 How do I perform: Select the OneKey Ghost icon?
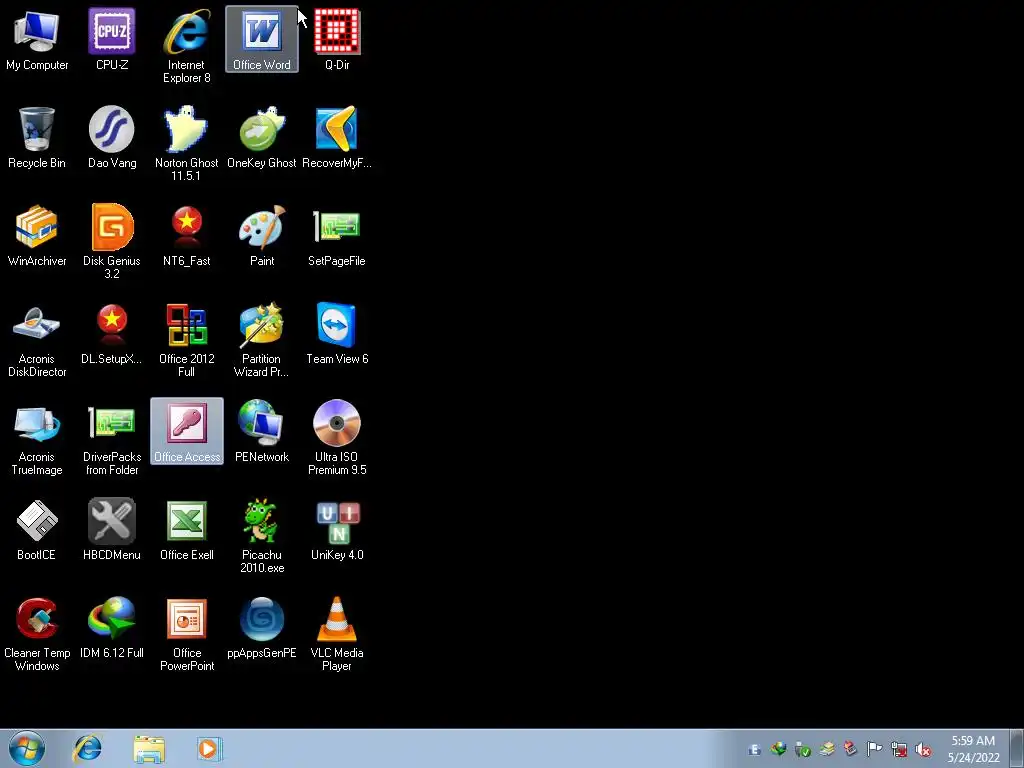pyautogui.click(x=262, y=137)
